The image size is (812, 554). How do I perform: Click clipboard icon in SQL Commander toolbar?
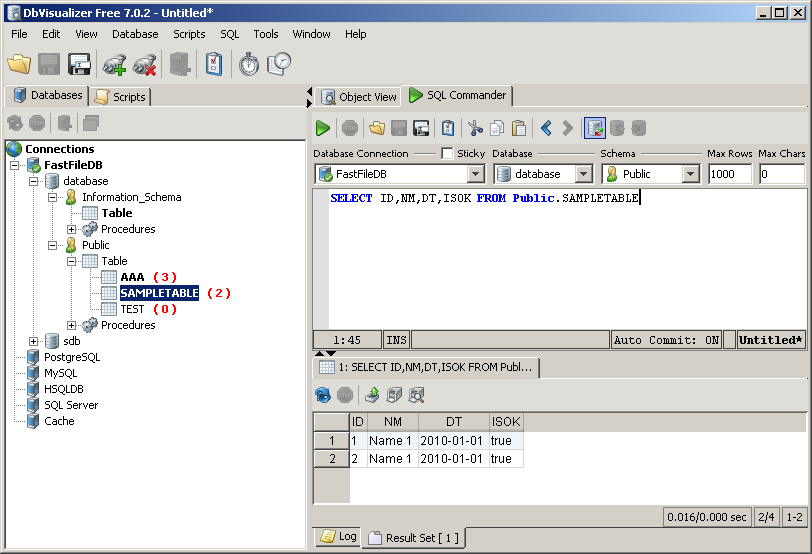[448, 128]
